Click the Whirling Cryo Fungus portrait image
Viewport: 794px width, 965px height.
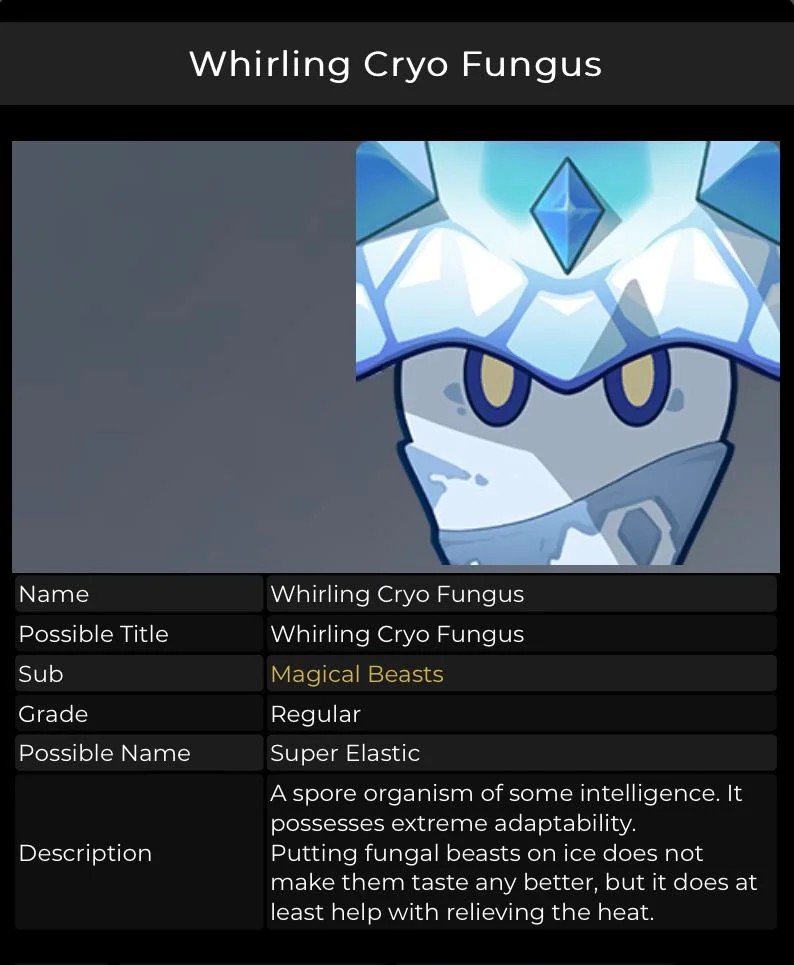tap(567, 353)
